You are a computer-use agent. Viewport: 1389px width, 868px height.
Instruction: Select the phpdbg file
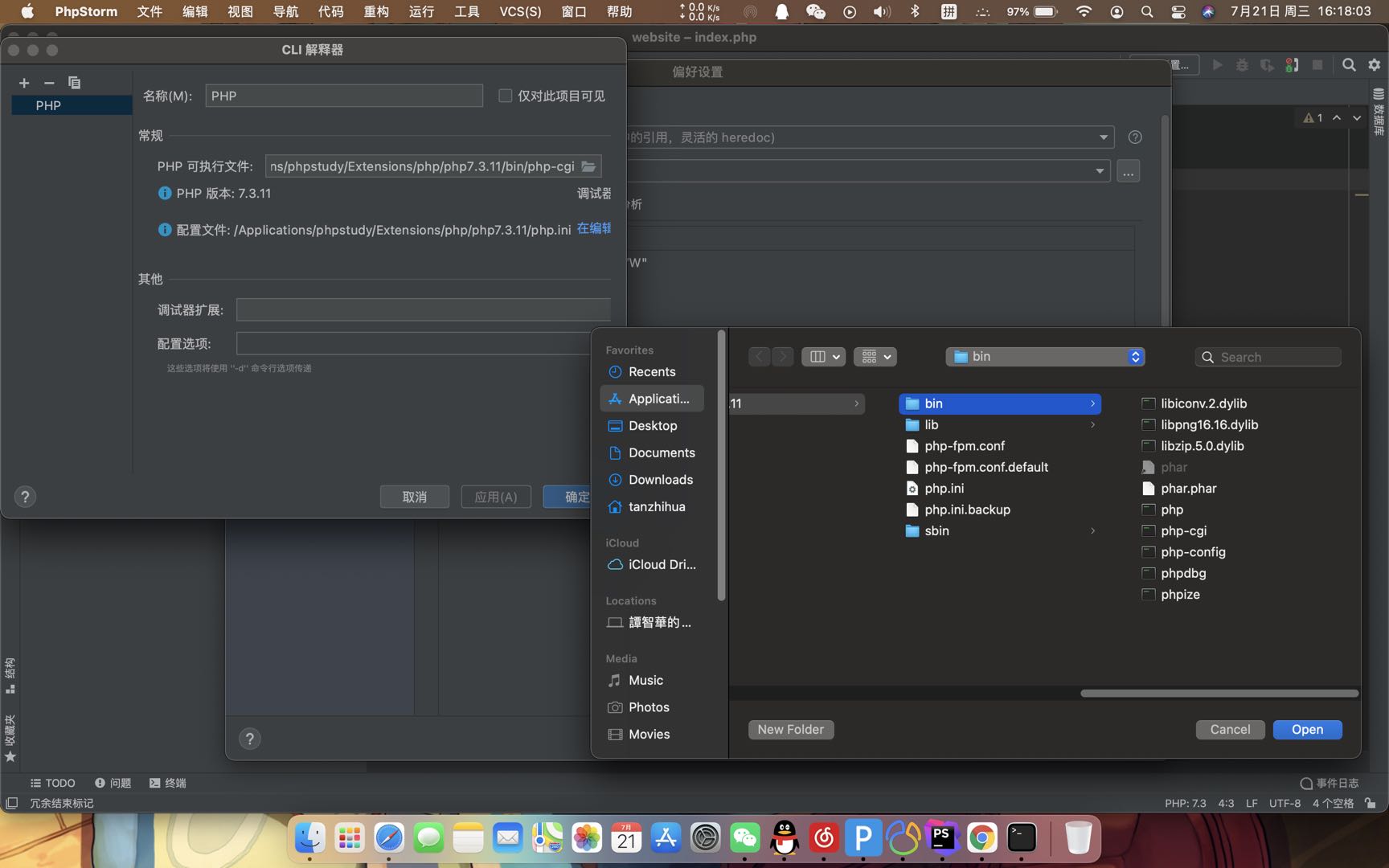(1183, 573)
